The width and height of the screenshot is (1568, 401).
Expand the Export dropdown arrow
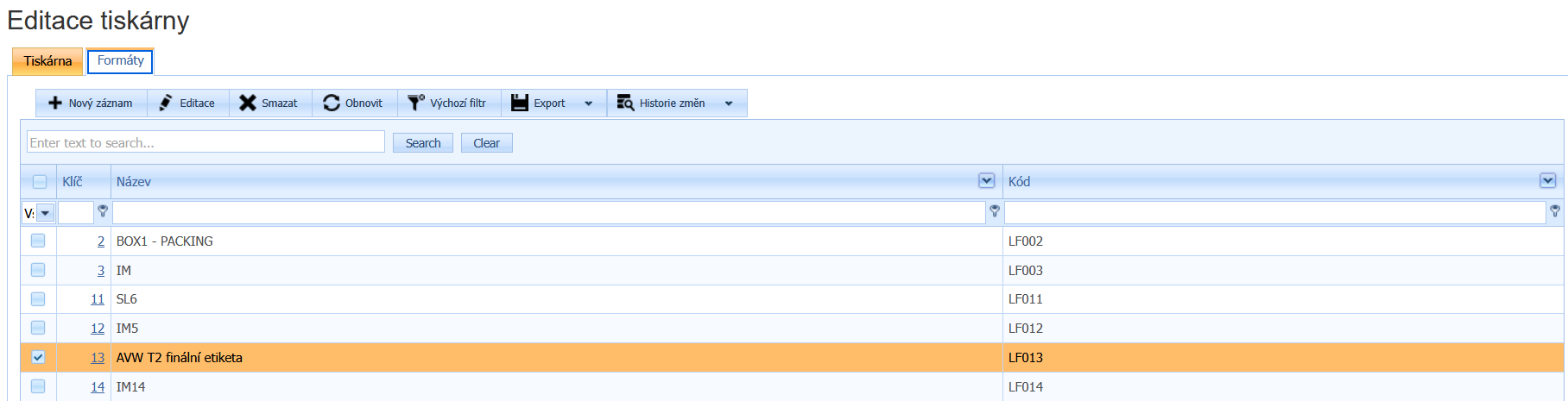[589, 103]
